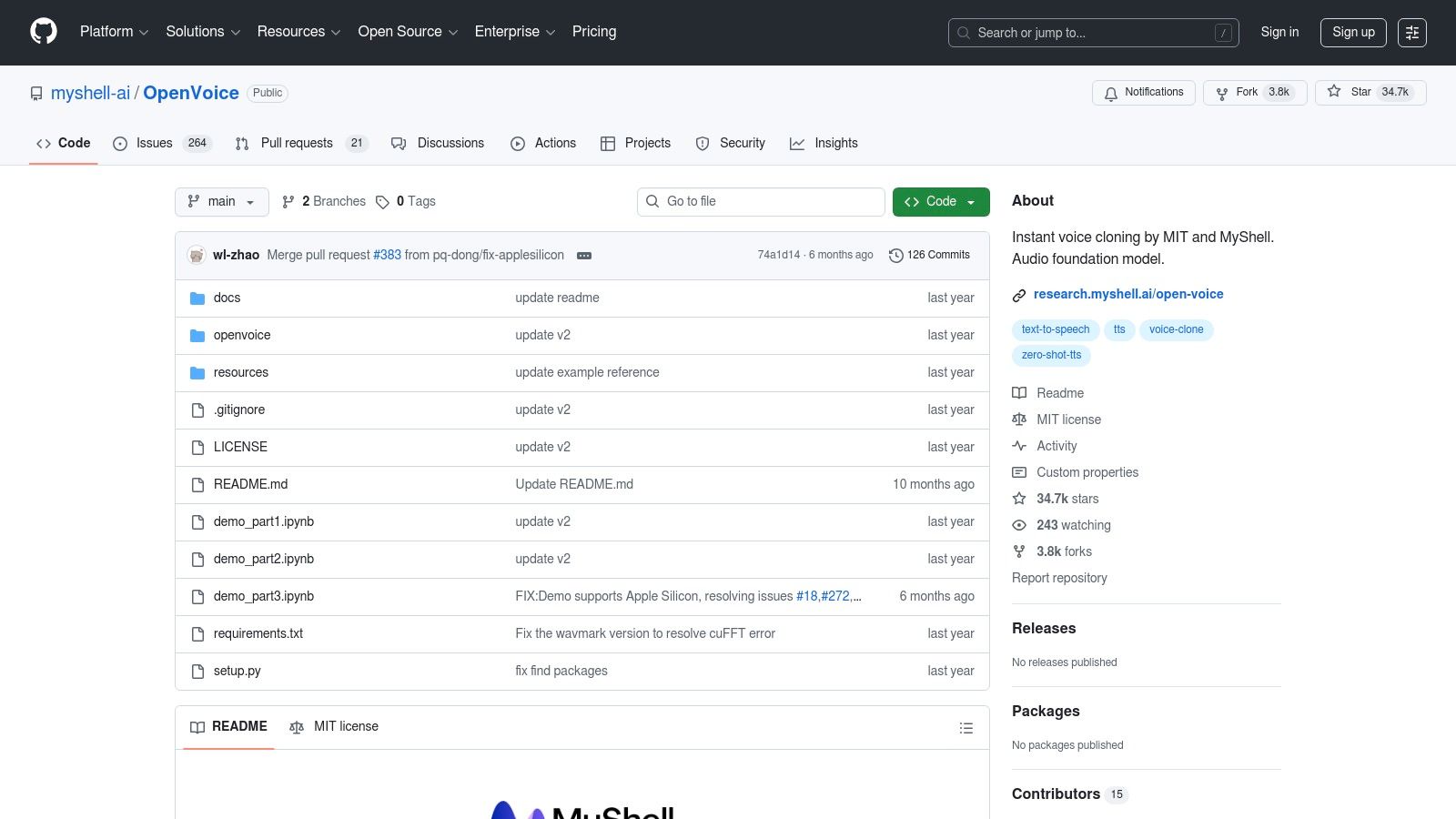1456x819 pixels.
Task: Toggle Notifications for this repository
Action: click(1143, 93)
